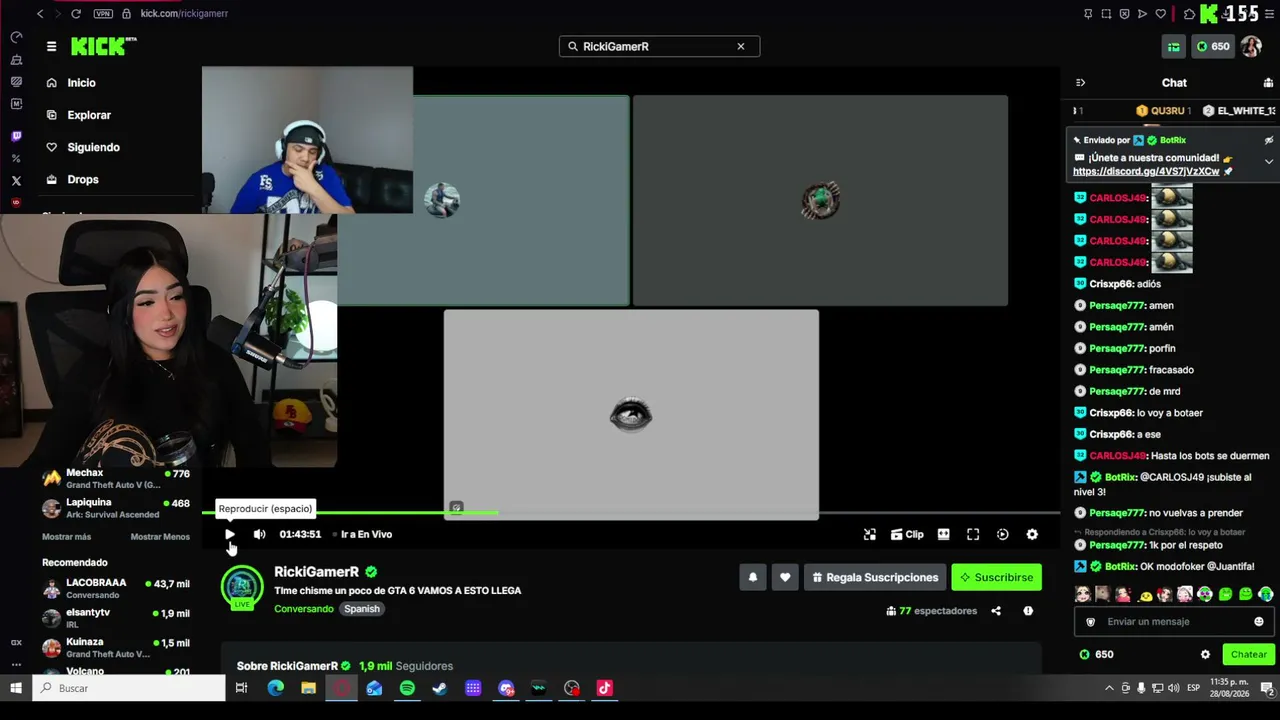Viewport: 1280px width, 720px height.
Task: Click the video progress bar
Action: pos(631,513)
